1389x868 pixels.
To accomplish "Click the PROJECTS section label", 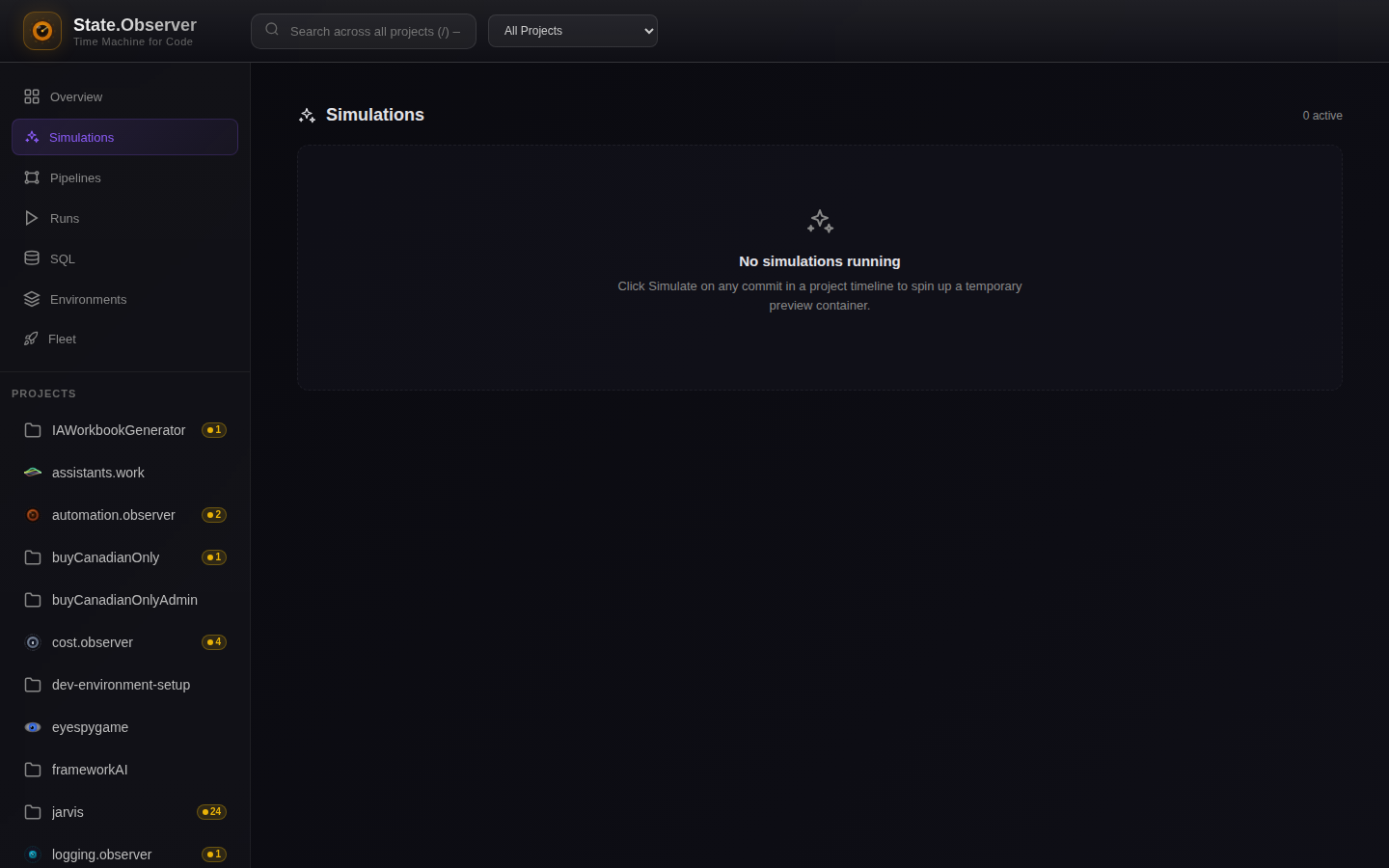I will tap(43, 393).
